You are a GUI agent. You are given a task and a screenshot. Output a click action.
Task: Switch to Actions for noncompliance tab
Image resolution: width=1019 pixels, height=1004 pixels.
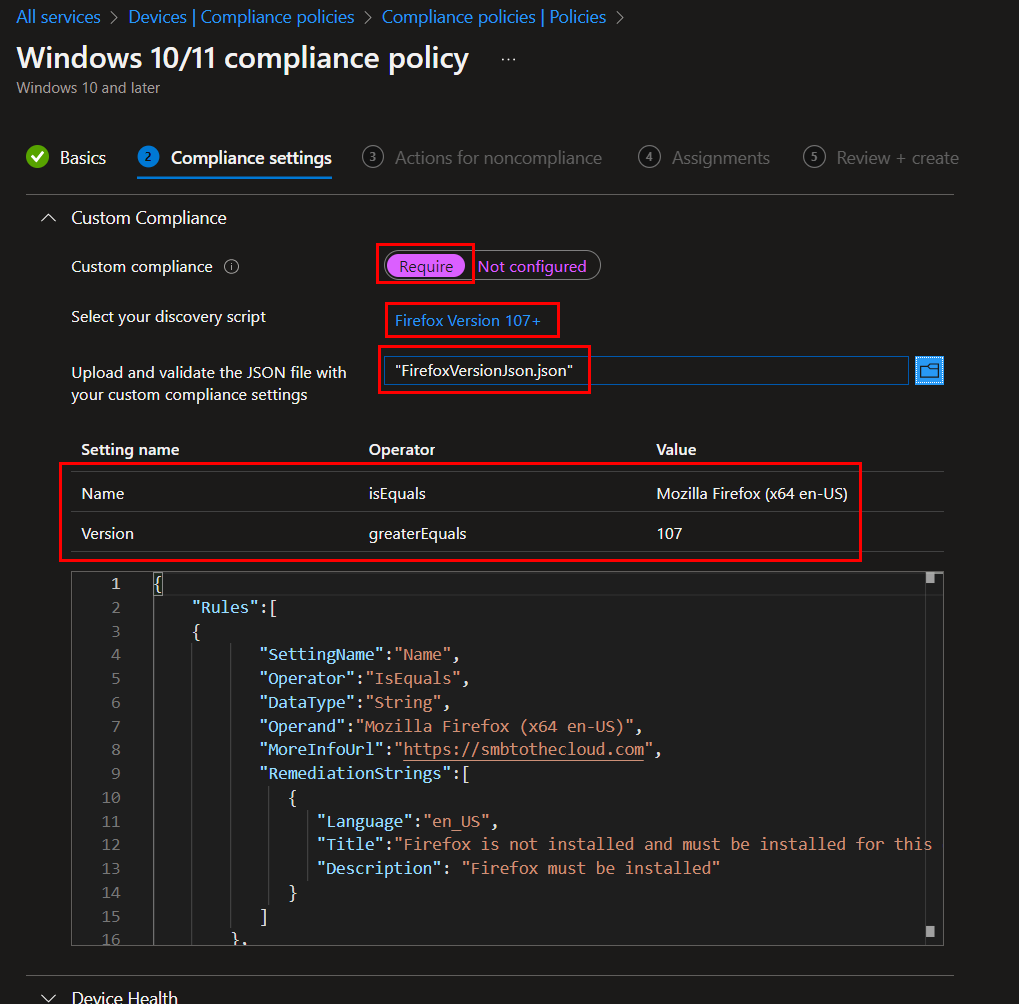coord(498,158)
